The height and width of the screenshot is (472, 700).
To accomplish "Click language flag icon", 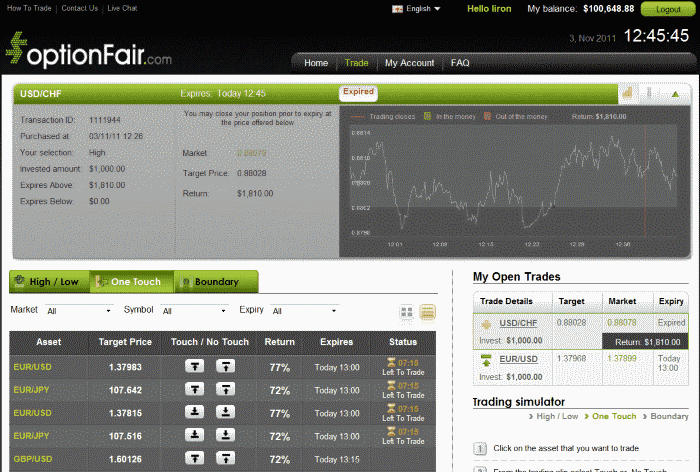I will click(397, 9).
